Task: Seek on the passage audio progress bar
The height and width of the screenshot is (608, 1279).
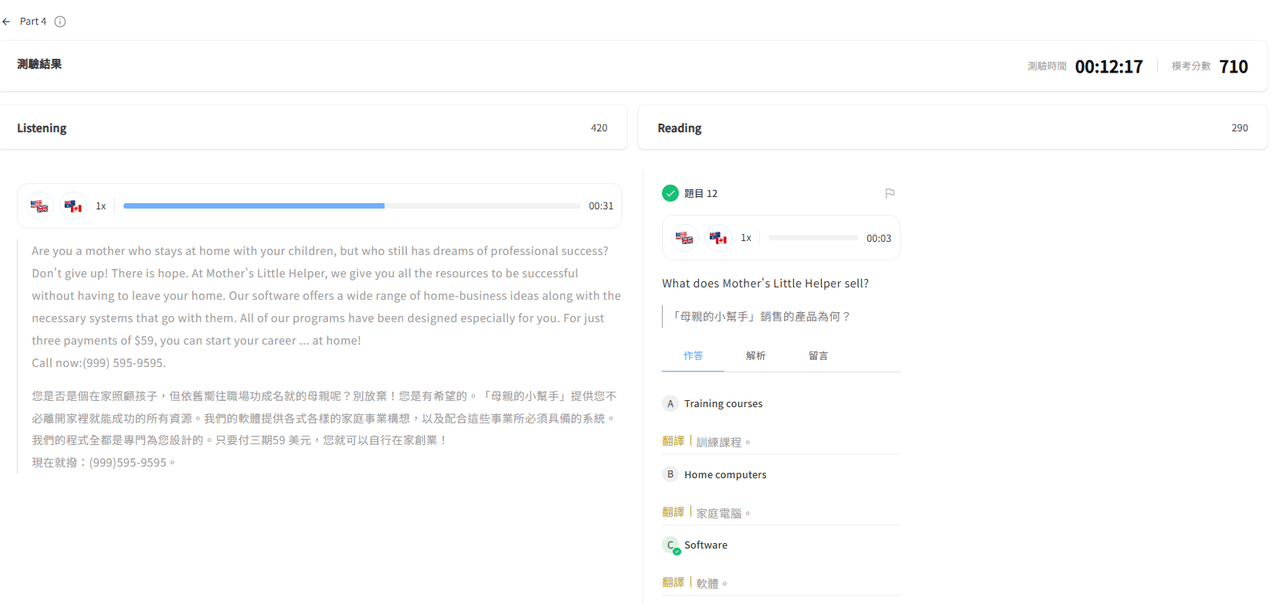Action: [x=352, y=206]
